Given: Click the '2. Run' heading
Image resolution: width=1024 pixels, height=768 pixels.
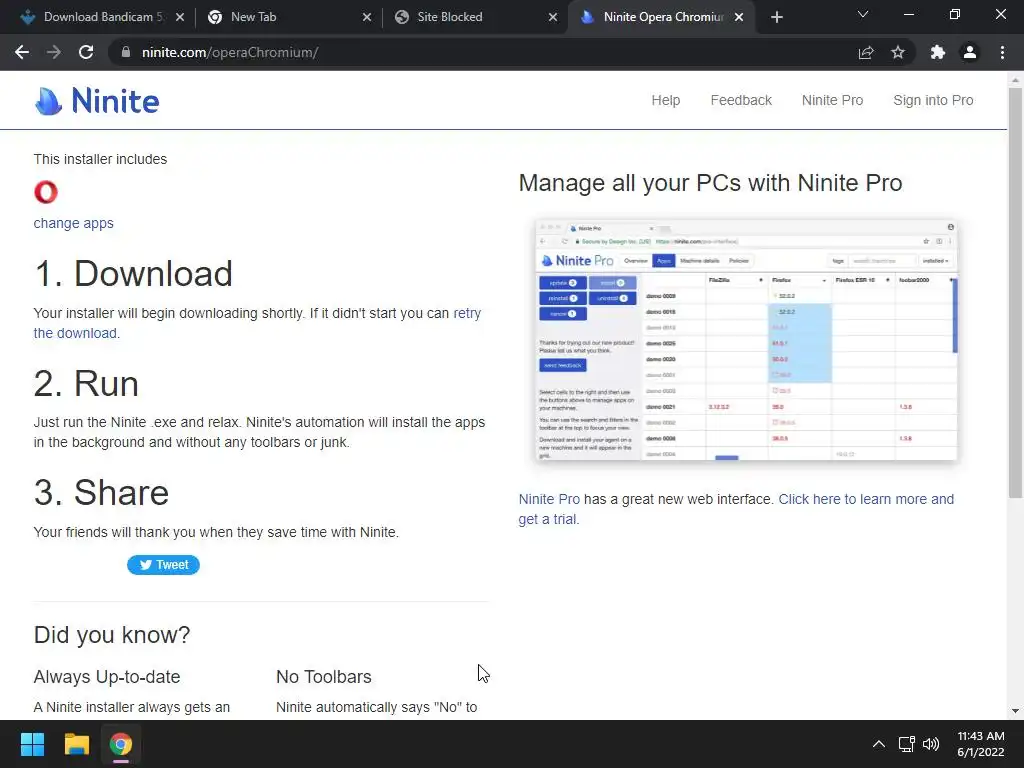Looking at the screenshot, I should (86, 383).
